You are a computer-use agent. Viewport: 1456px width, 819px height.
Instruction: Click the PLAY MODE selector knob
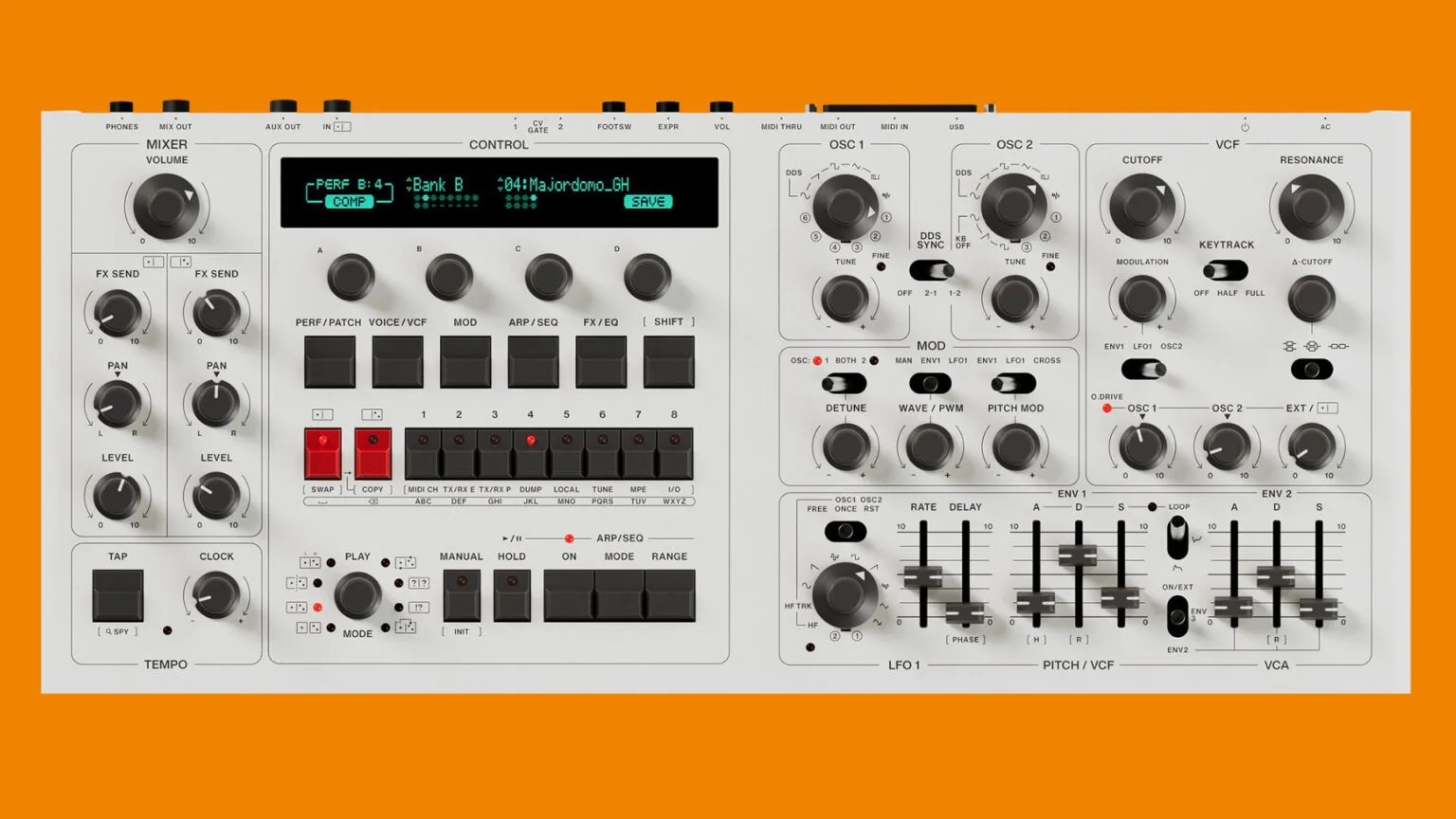tap(357, 595)
